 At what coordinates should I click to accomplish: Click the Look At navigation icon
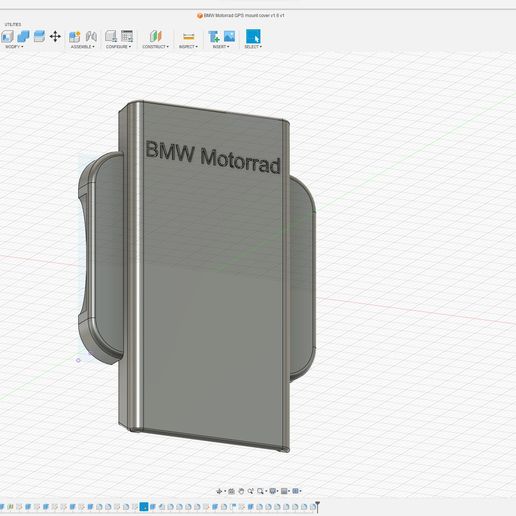(231, 491)
